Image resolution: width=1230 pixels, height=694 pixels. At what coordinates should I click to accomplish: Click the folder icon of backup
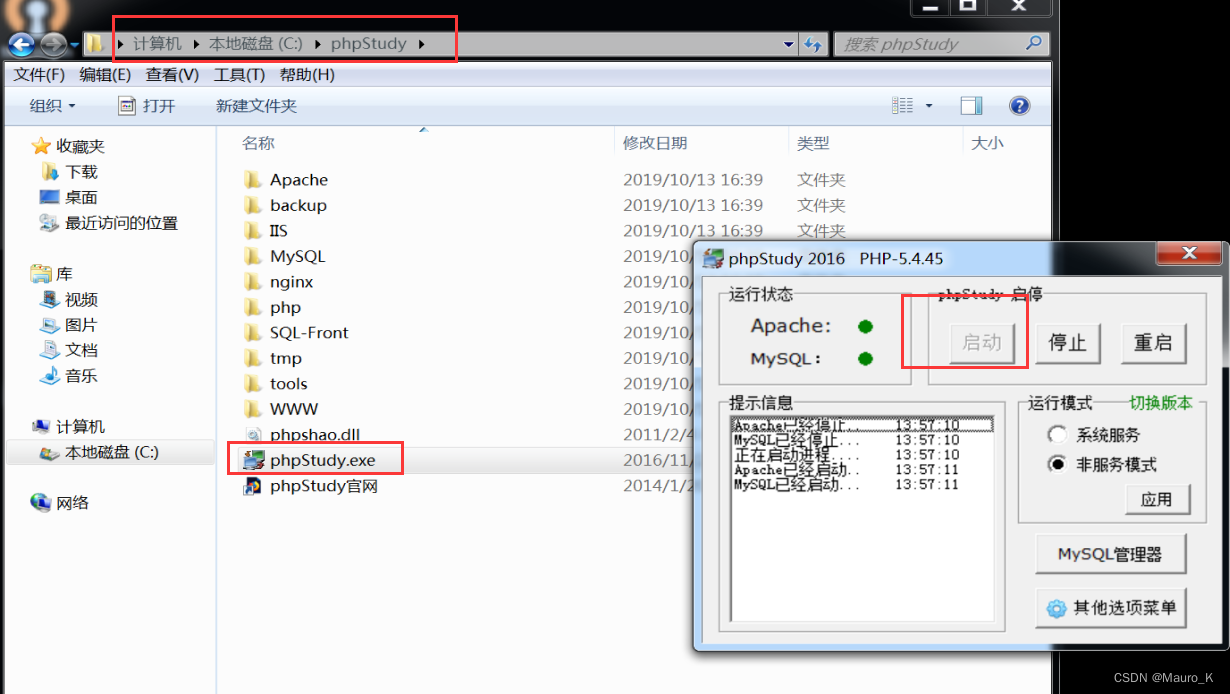click(x=252, y=205)
